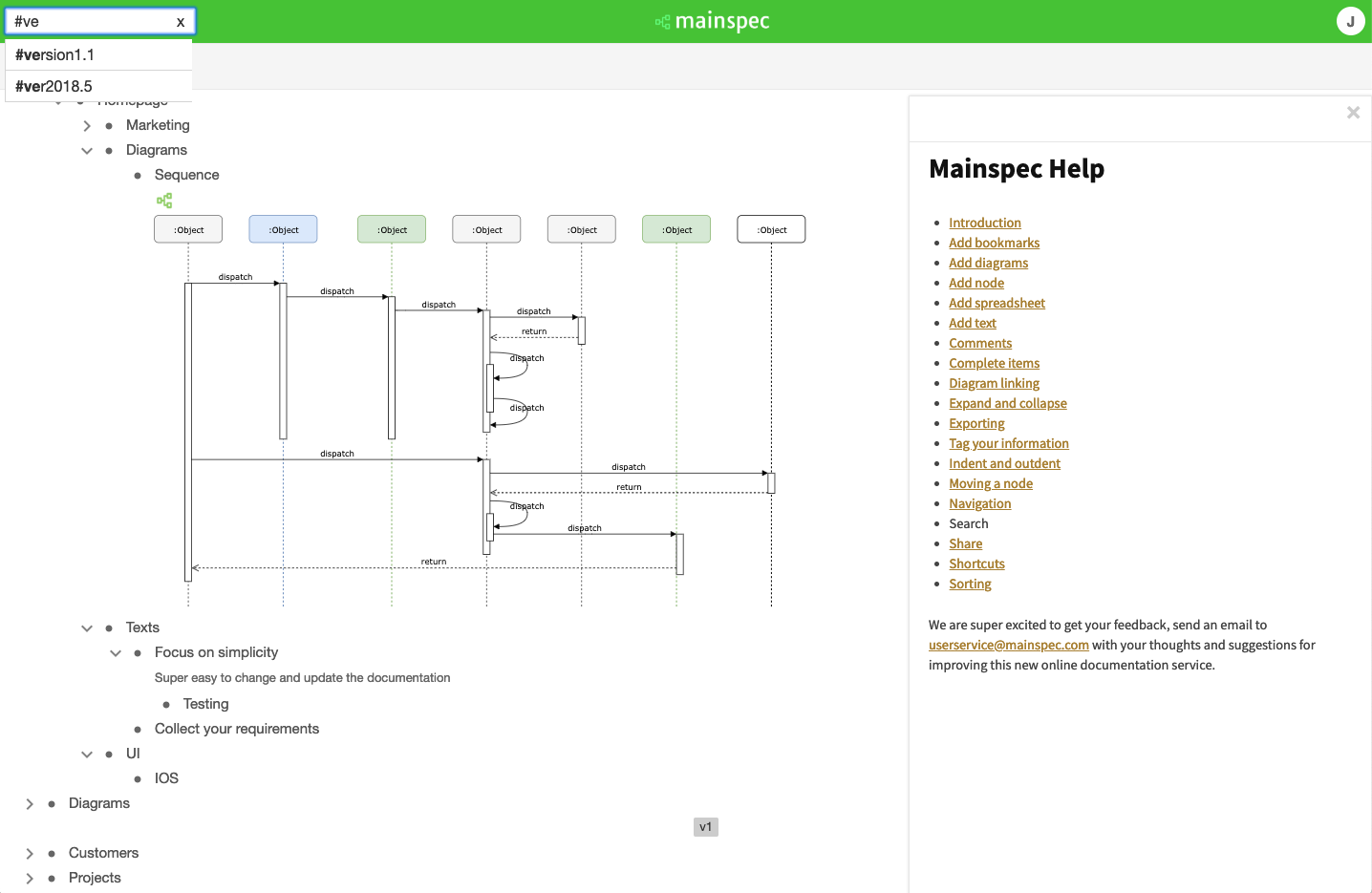
Task: Click the bullet beside UI
Action: click(x=109, y=754)
